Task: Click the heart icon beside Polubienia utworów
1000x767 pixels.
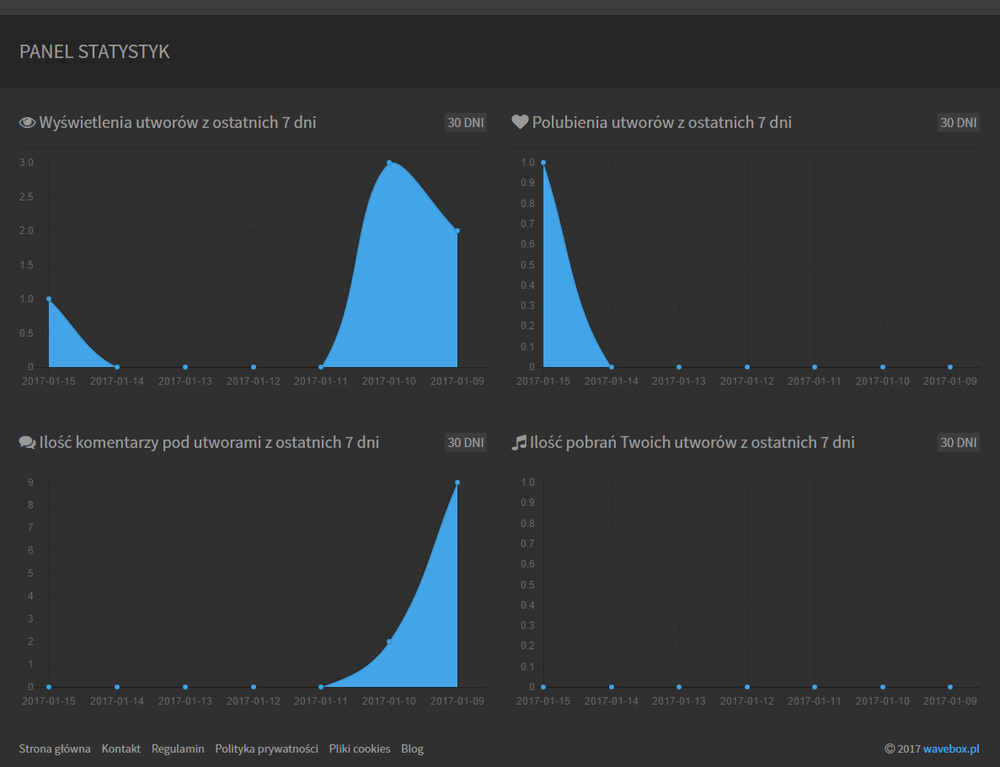Action: (520, 123)
